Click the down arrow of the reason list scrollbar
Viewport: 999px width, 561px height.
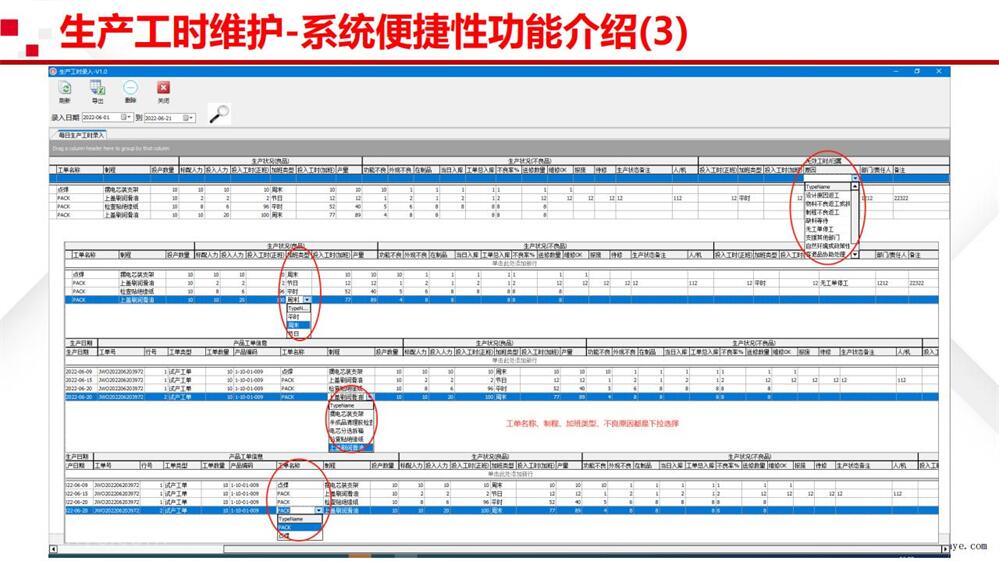click(x=855, y=255)
